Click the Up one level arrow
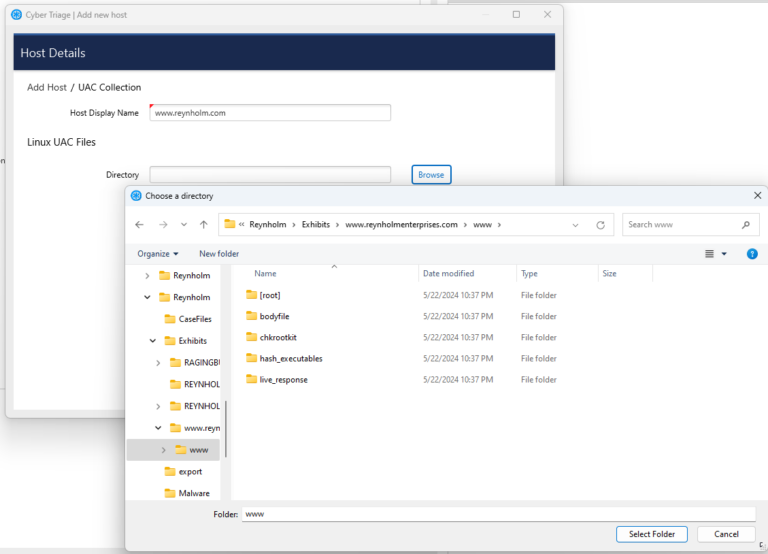768x554 pixels. 204,225
